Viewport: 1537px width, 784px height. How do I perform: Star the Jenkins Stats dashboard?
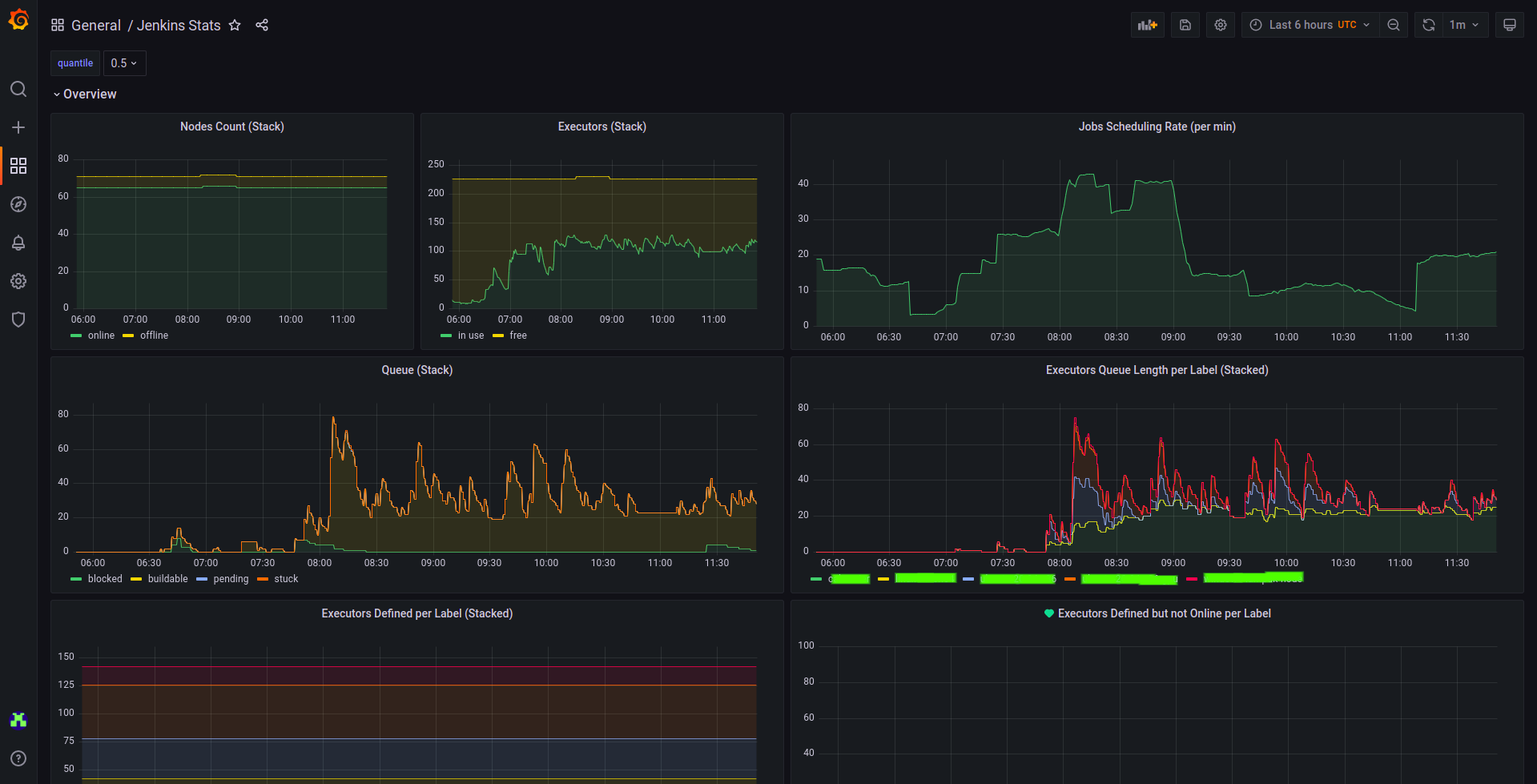(x=235, y=26)
